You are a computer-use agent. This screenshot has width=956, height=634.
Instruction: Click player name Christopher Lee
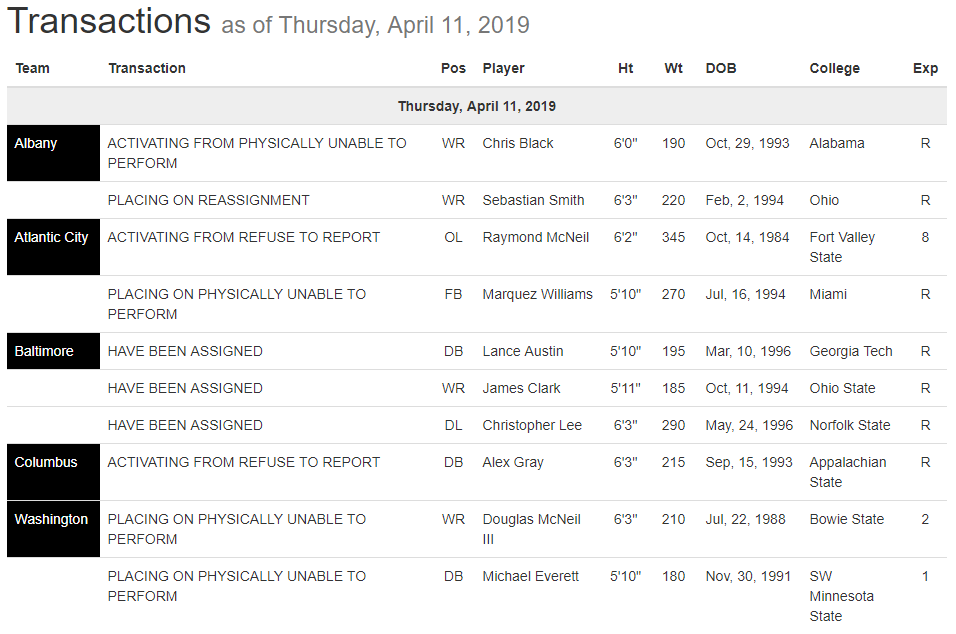pyautogui.click(x=532, y=425)
